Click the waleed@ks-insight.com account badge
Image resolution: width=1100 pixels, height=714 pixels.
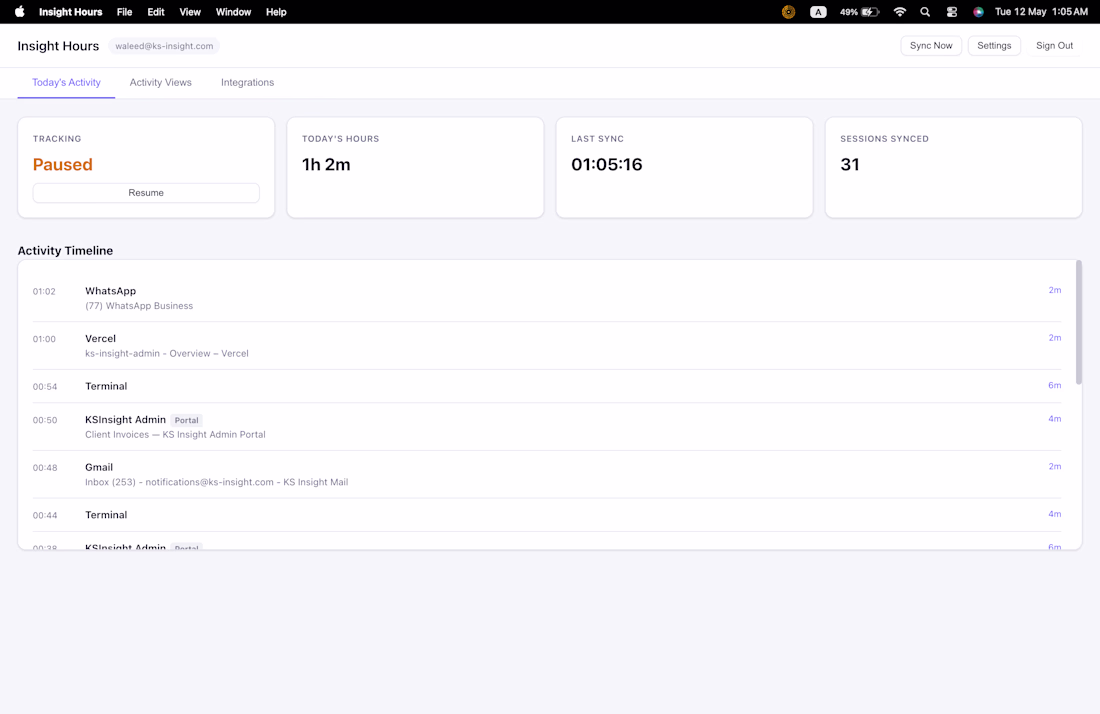coord(164,46)
